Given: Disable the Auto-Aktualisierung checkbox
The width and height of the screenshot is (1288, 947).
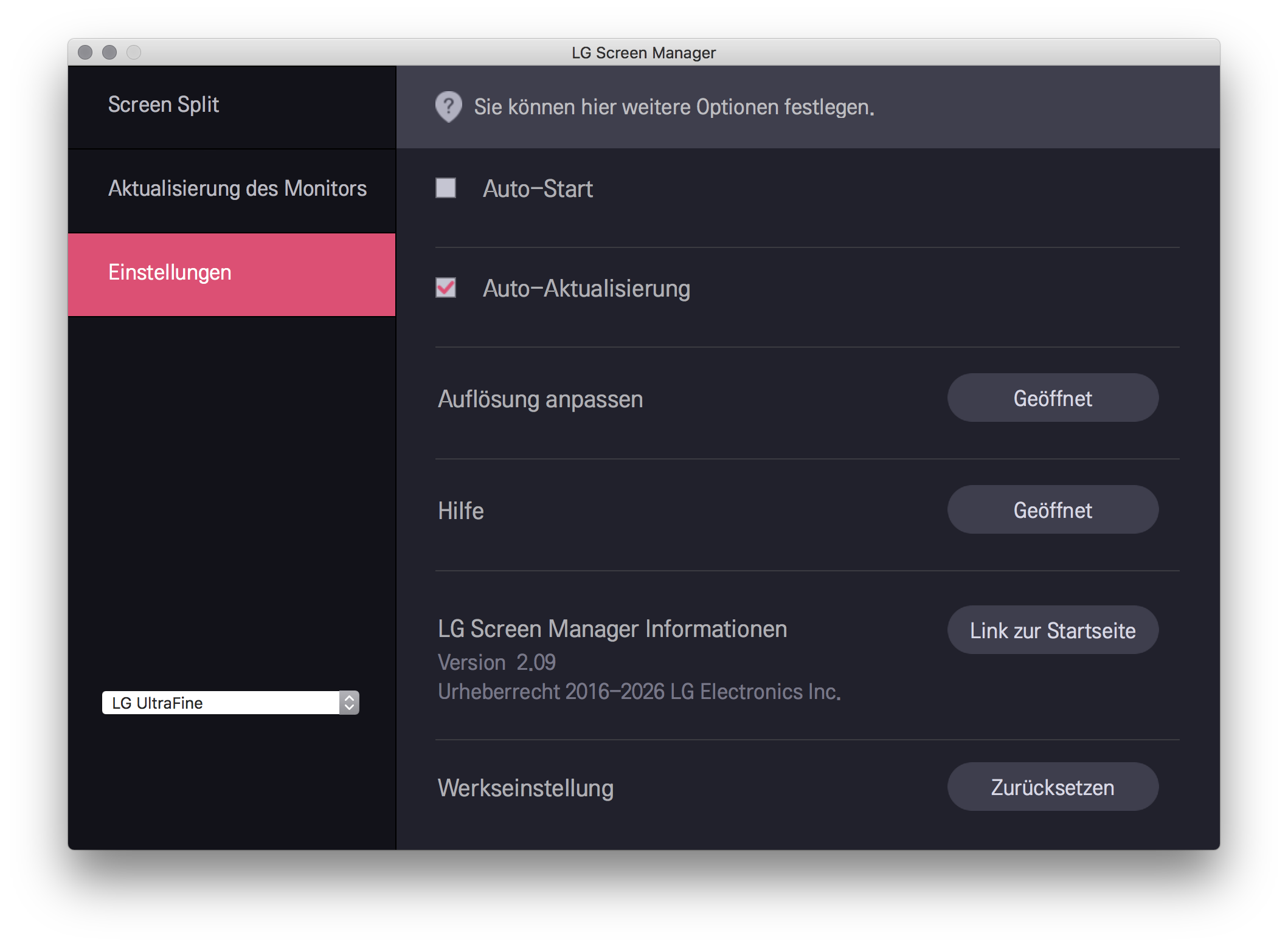Looking at the screenshot, I should tap(446, 288).
